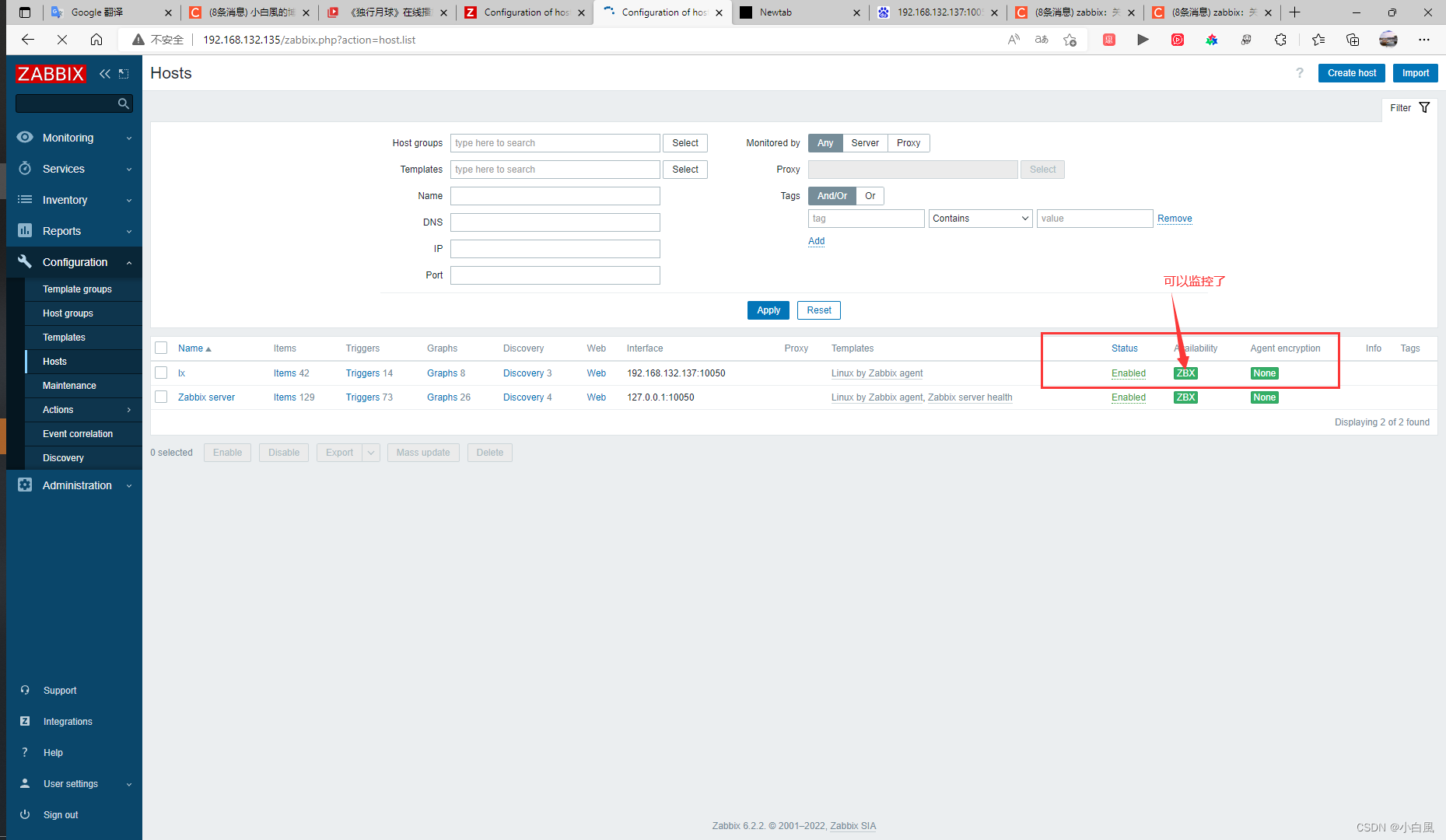The width and height of the screenshot is (1446, 840).
Task: Open Maintenance menu item
Action: pos(69,386)
